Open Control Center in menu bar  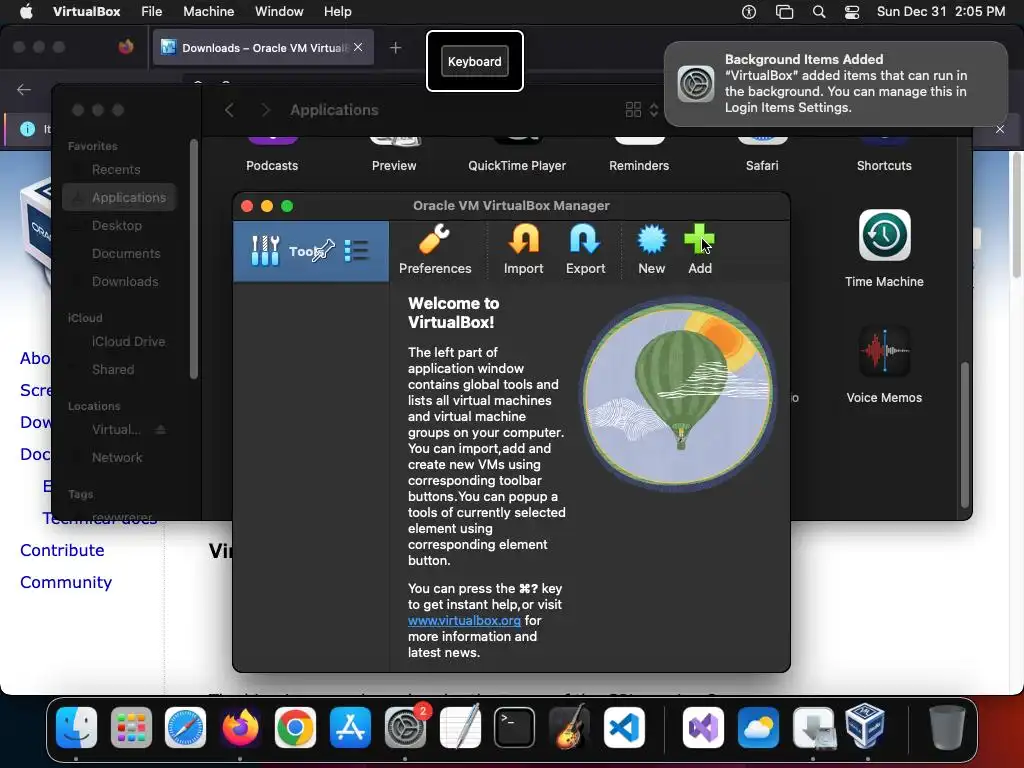point(852,12)
